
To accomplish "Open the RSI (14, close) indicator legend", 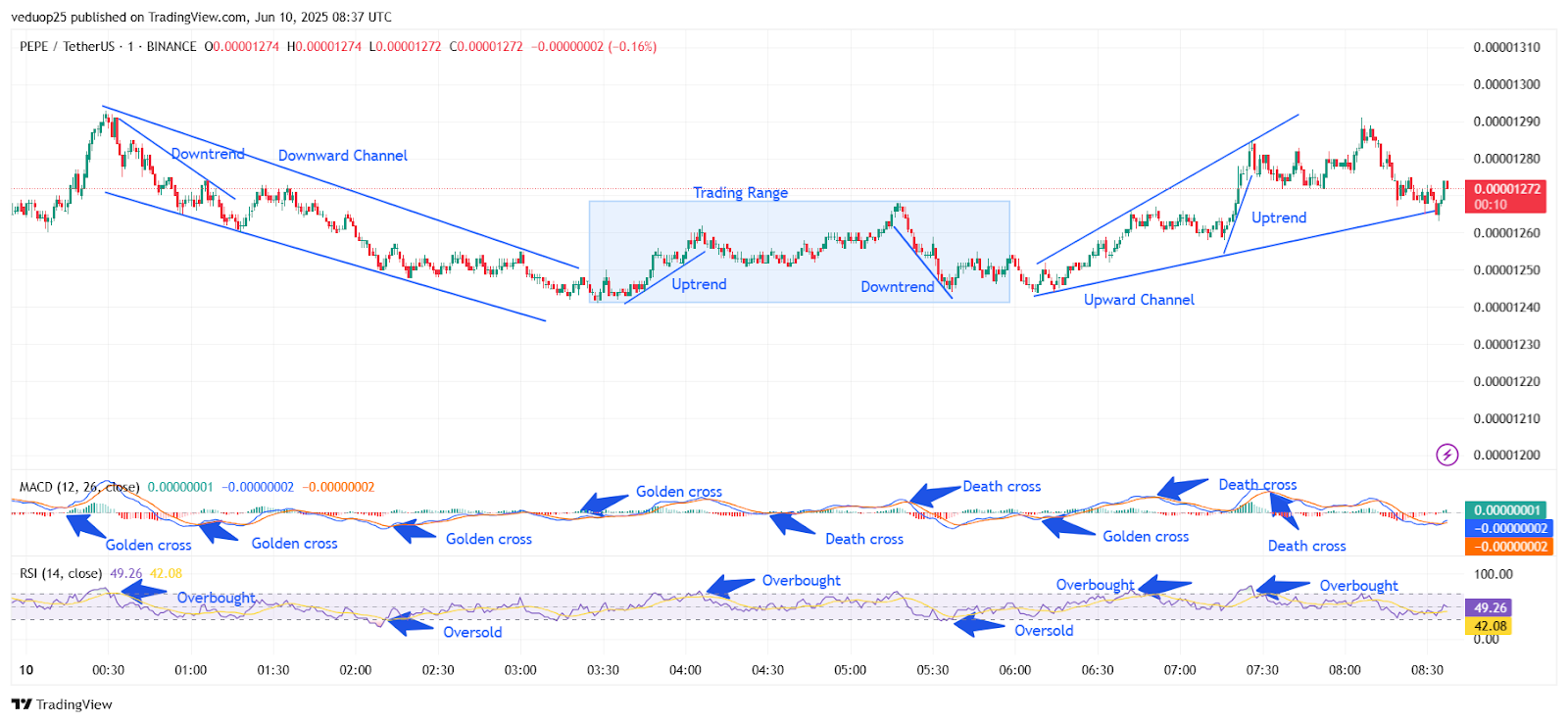I will [61, 573].
